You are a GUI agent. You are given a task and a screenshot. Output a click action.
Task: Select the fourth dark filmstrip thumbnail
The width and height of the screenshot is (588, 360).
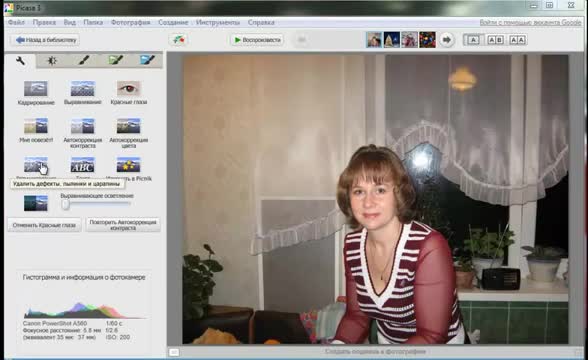pos(427,40)
